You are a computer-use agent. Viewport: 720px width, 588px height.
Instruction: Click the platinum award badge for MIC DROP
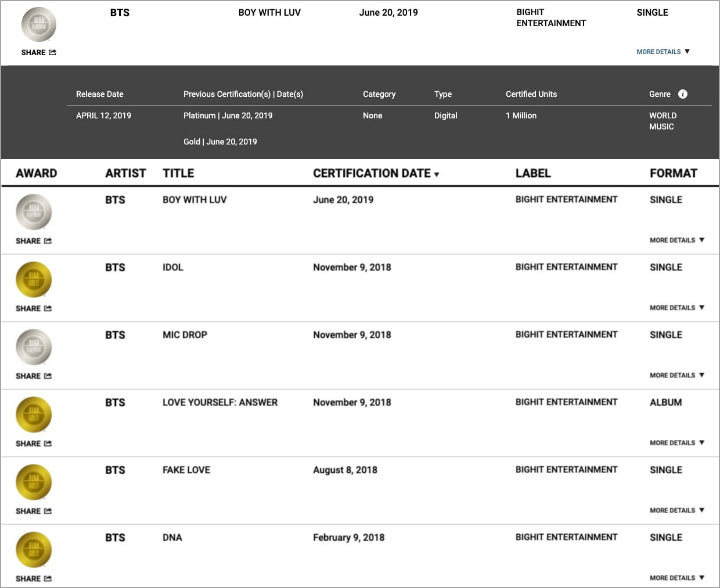pos(34,347)
